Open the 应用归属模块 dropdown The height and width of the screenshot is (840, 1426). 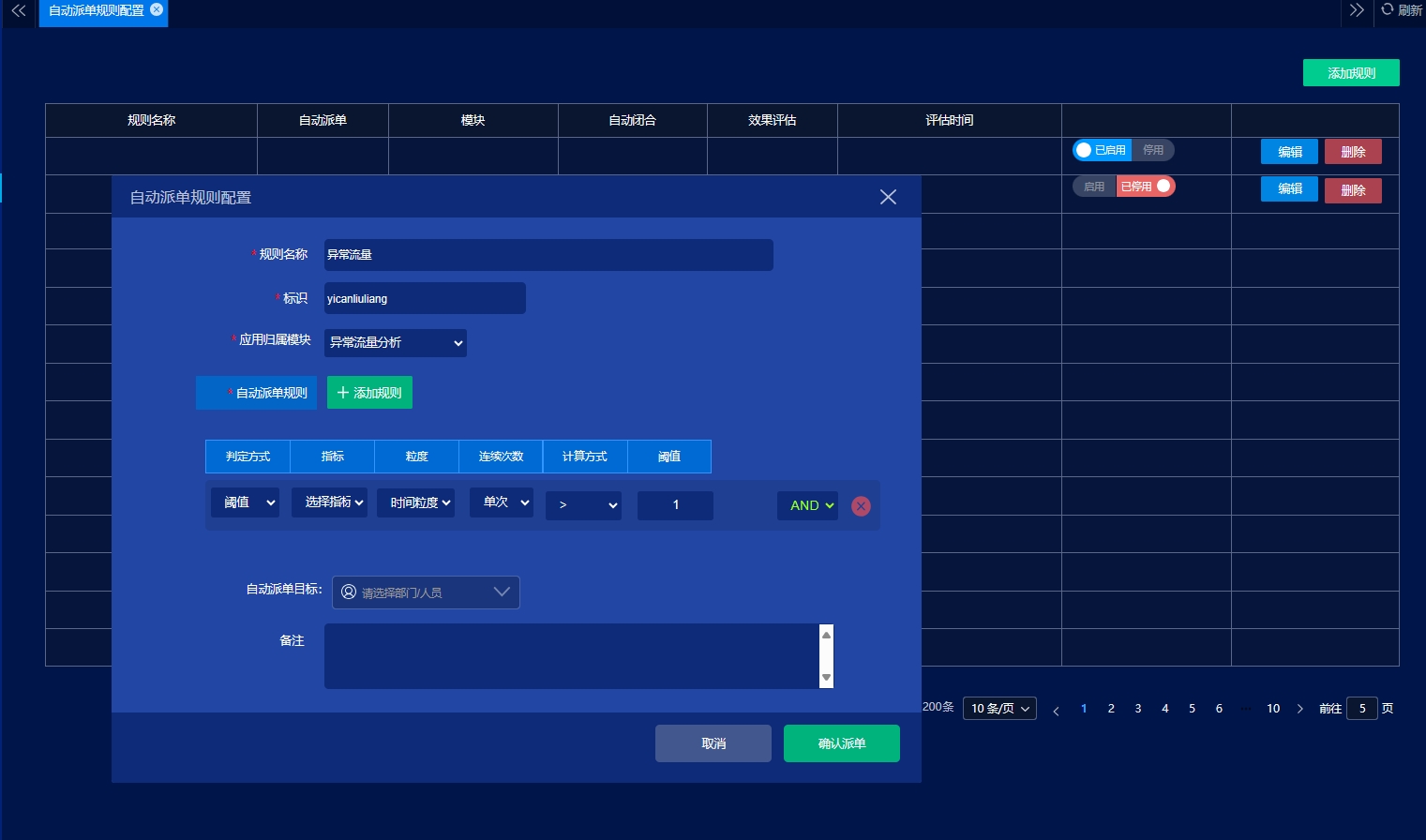pyautogui.click(x=396, y=343)
